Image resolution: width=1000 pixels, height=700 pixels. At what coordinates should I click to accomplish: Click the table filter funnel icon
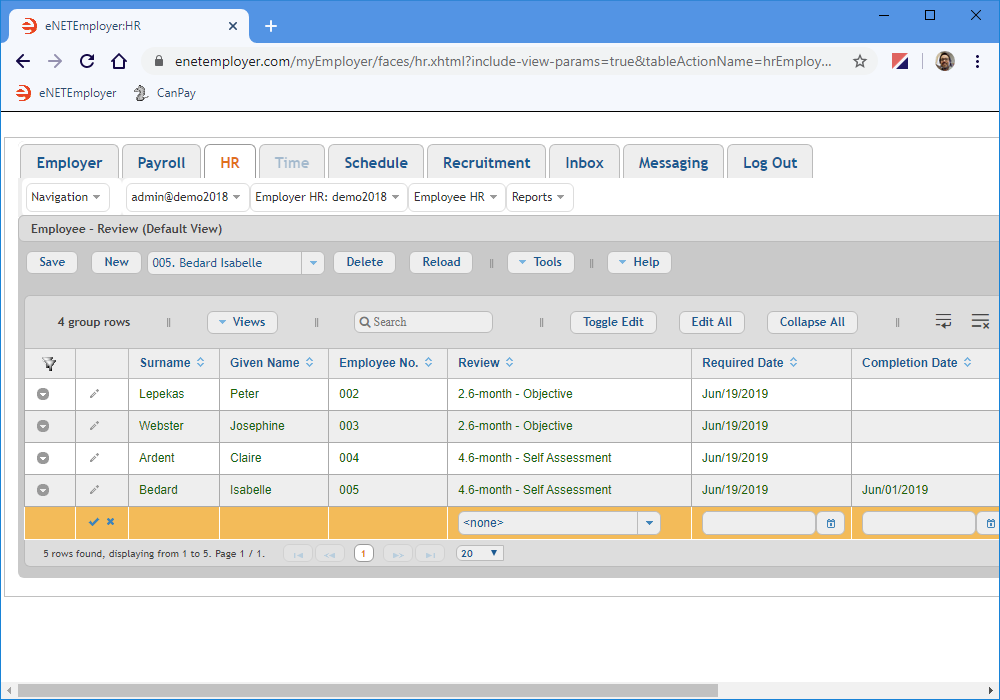coord(49,363)
